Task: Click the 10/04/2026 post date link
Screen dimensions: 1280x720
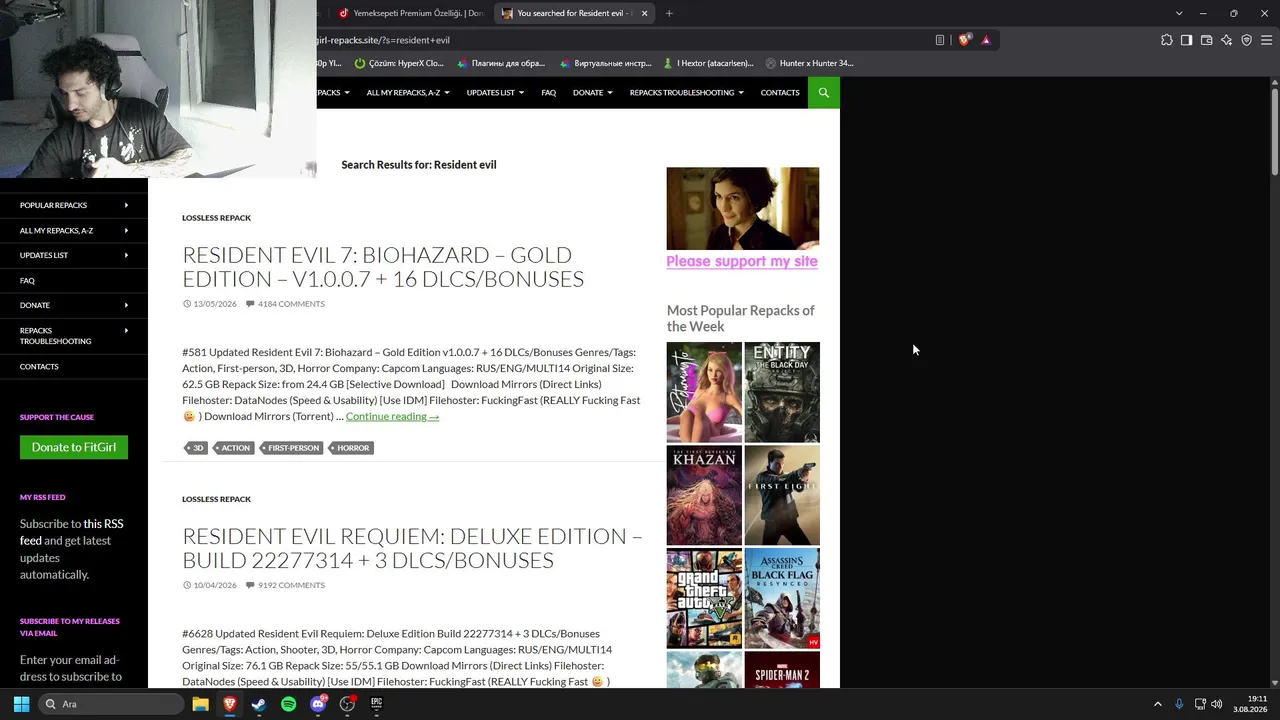Action: tap(215, 585)
